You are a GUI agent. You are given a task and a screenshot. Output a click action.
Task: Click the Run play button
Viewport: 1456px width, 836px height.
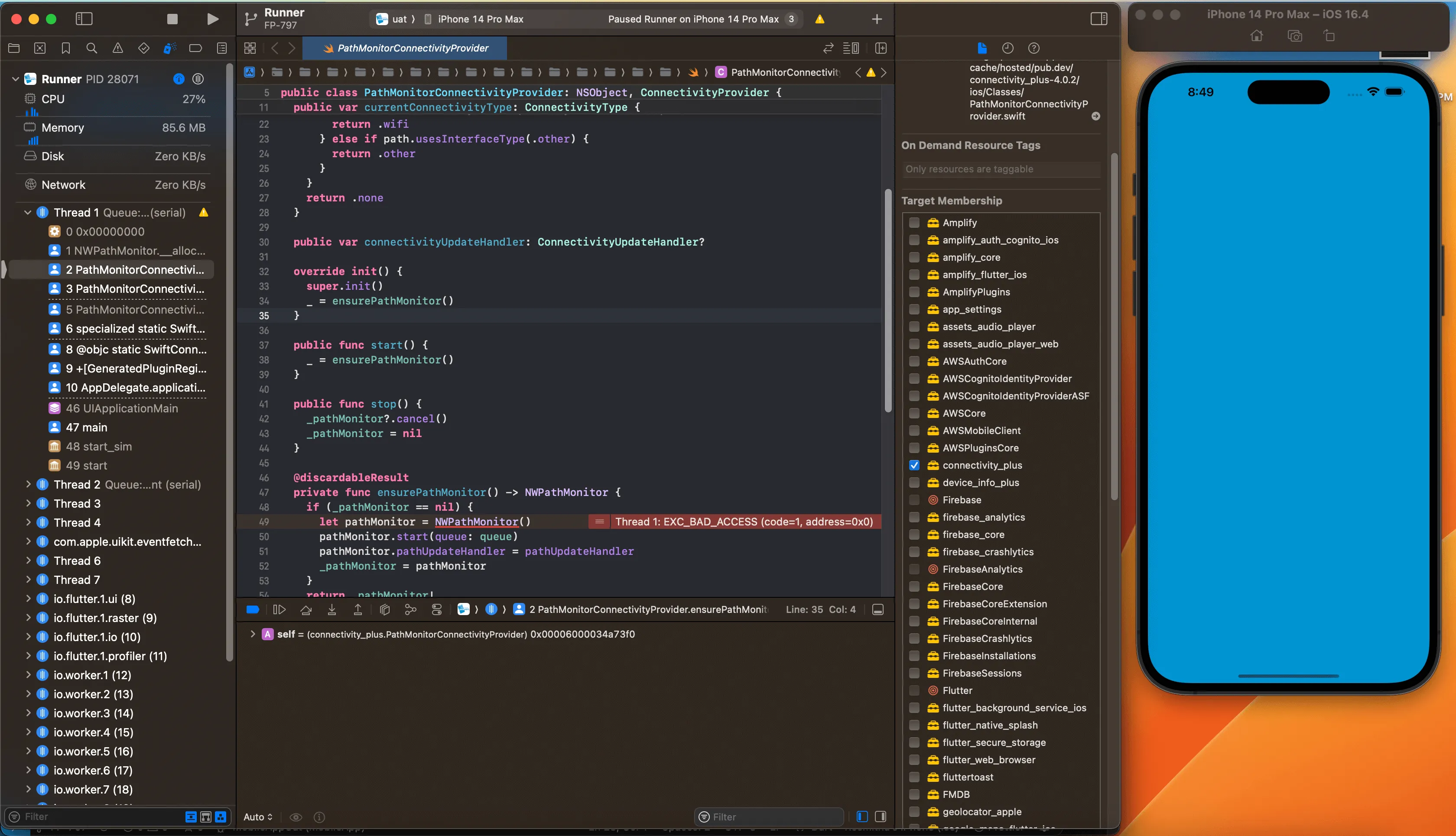point(212,19)
